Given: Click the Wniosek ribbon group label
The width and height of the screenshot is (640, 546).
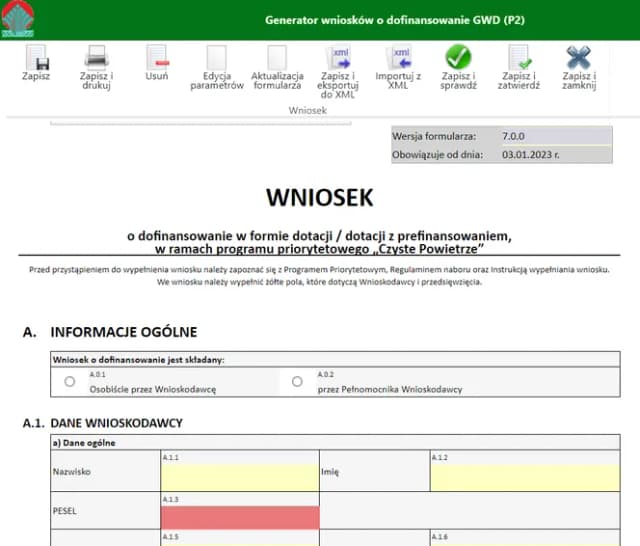Looking at the screenshot, I should point(307,111).
